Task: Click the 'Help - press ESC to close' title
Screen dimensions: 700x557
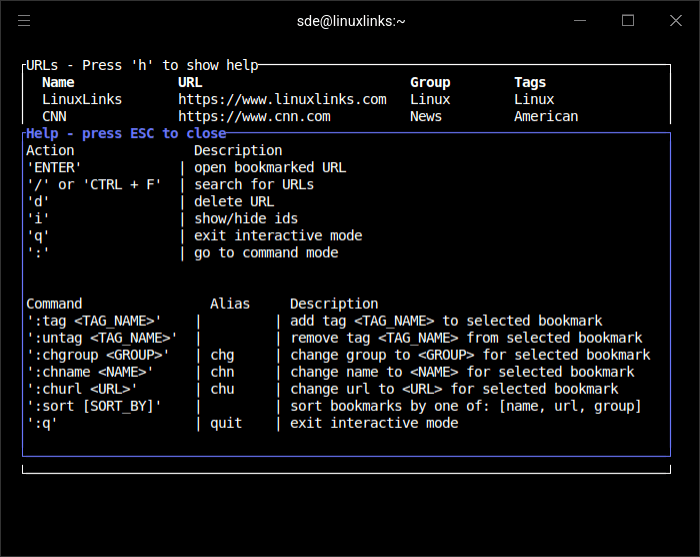Action: (126, 133)
